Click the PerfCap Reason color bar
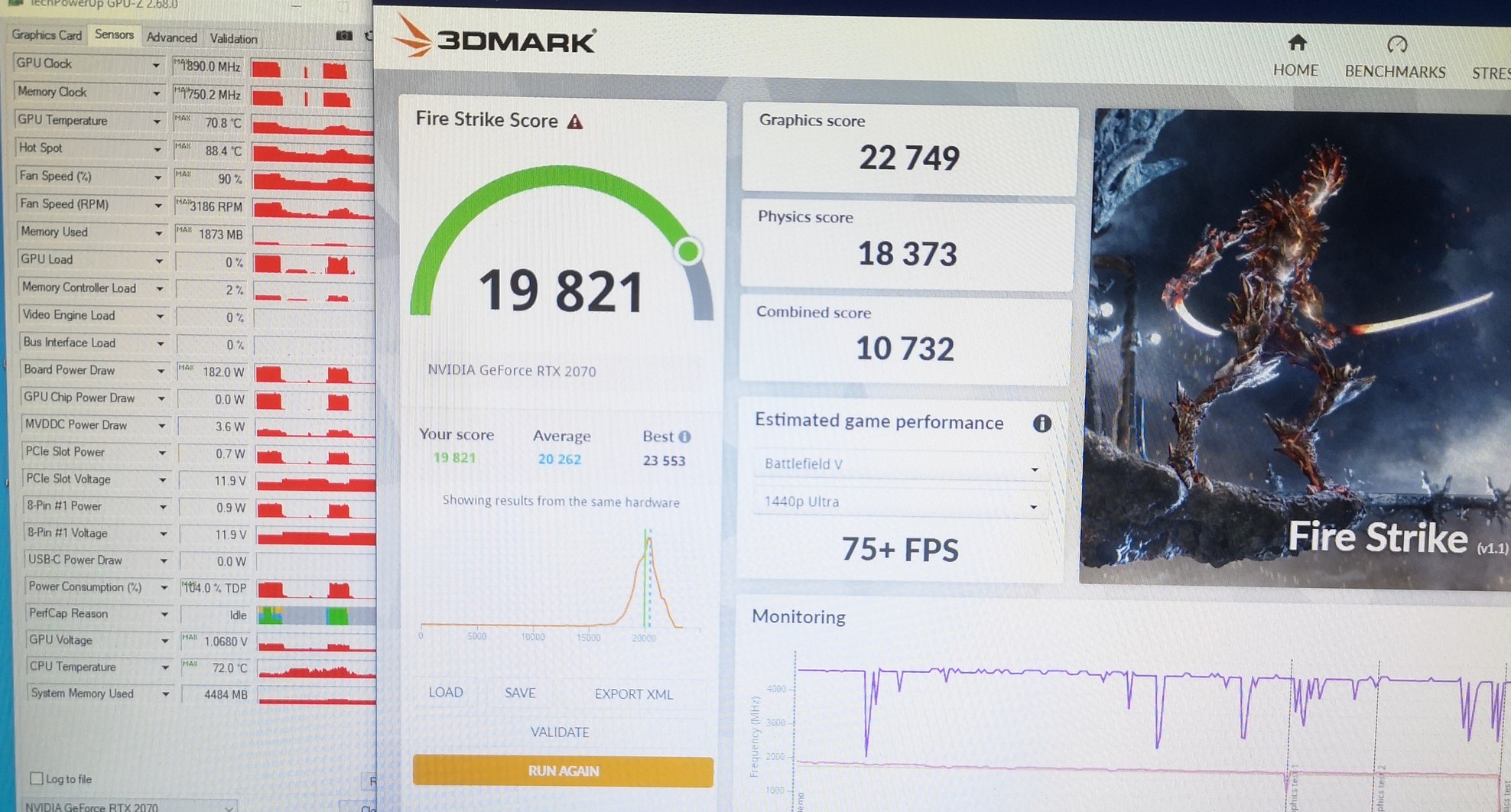This screenshot has width=1511, height=812. [x=316, y=615]
